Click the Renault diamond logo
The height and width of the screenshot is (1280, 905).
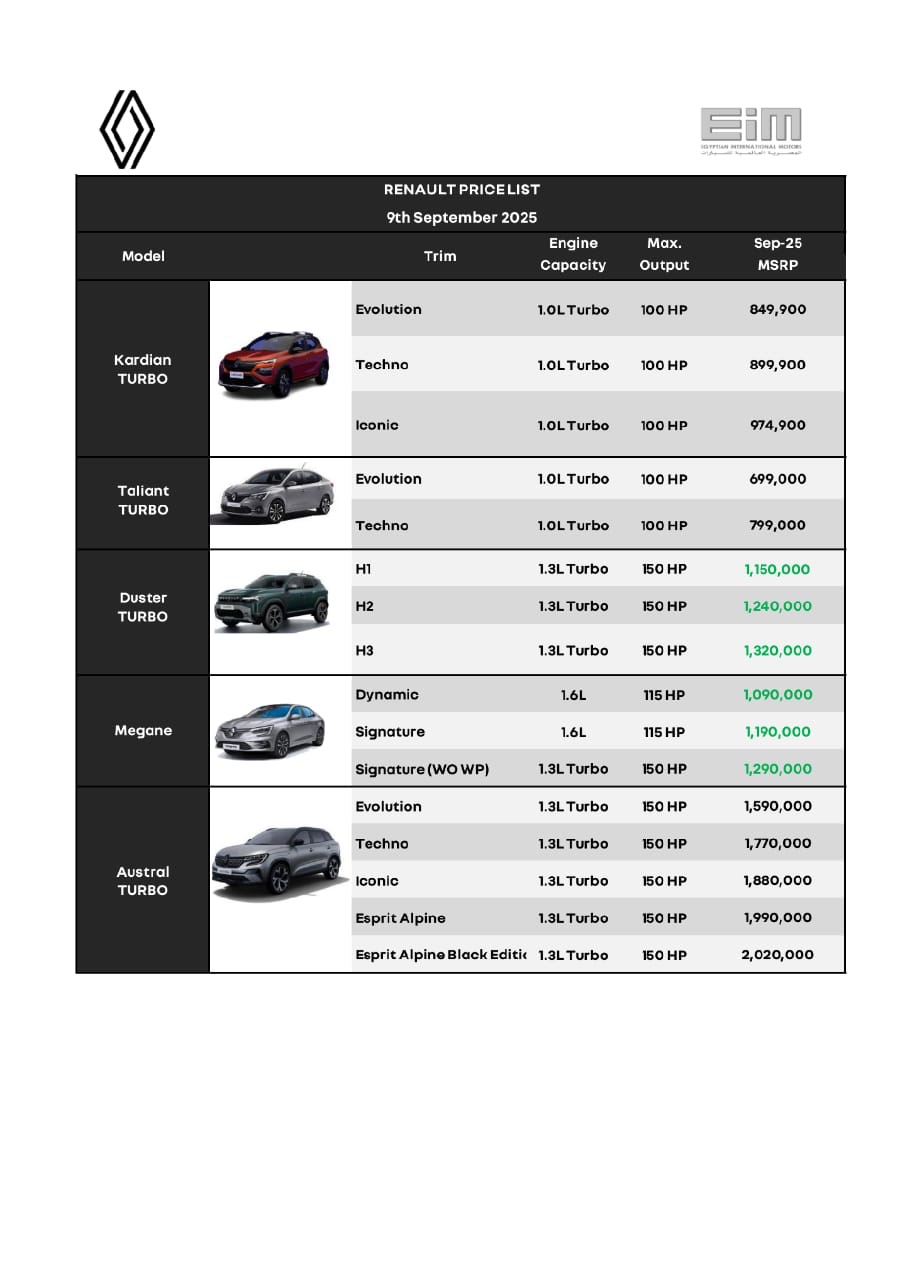[x=127, y=130]
